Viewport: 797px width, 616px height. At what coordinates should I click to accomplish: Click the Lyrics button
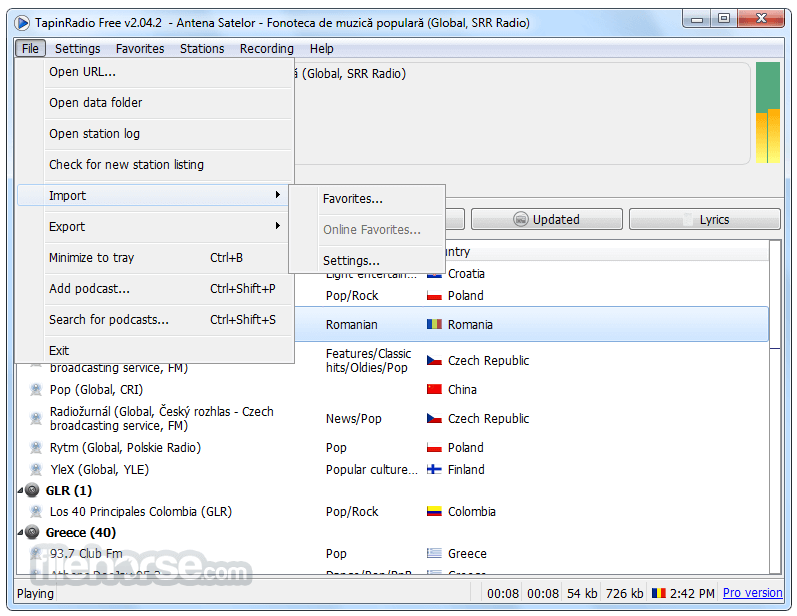click(705, 220)
